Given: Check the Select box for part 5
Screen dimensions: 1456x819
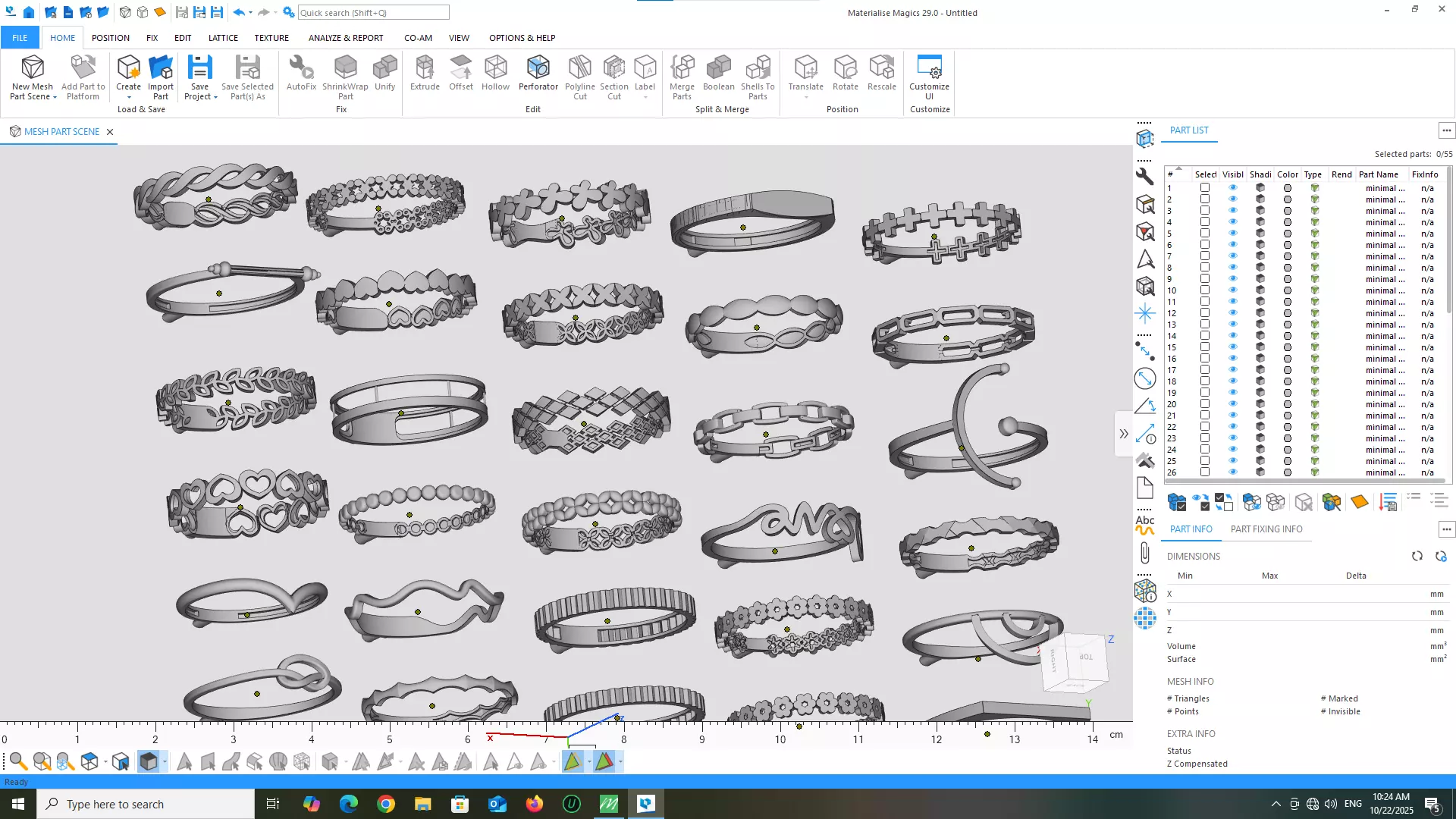Looking at the screenshot, I should pos(1204,233).
